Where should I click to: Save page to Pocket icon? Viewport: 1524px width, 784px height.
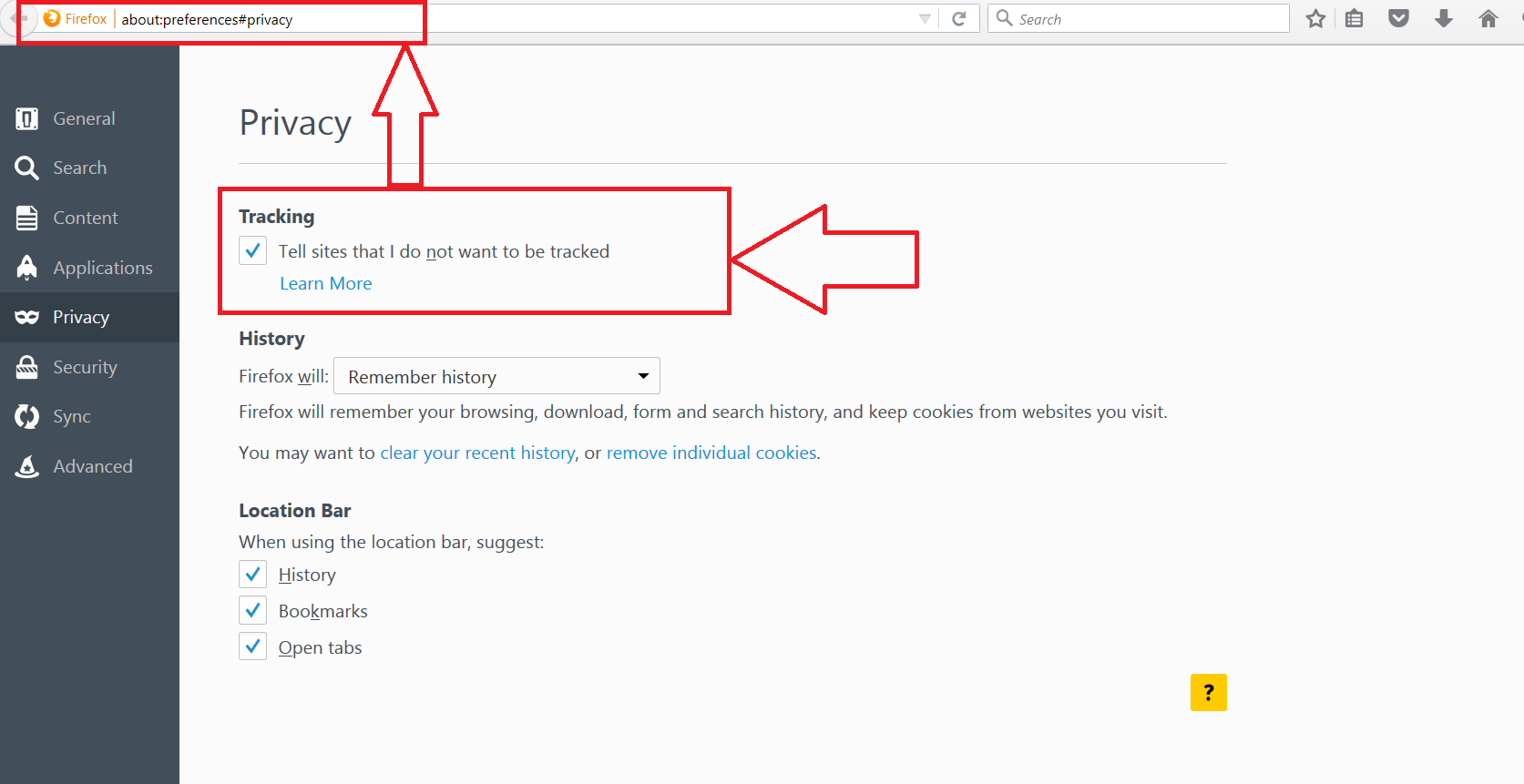(1398, 18)
